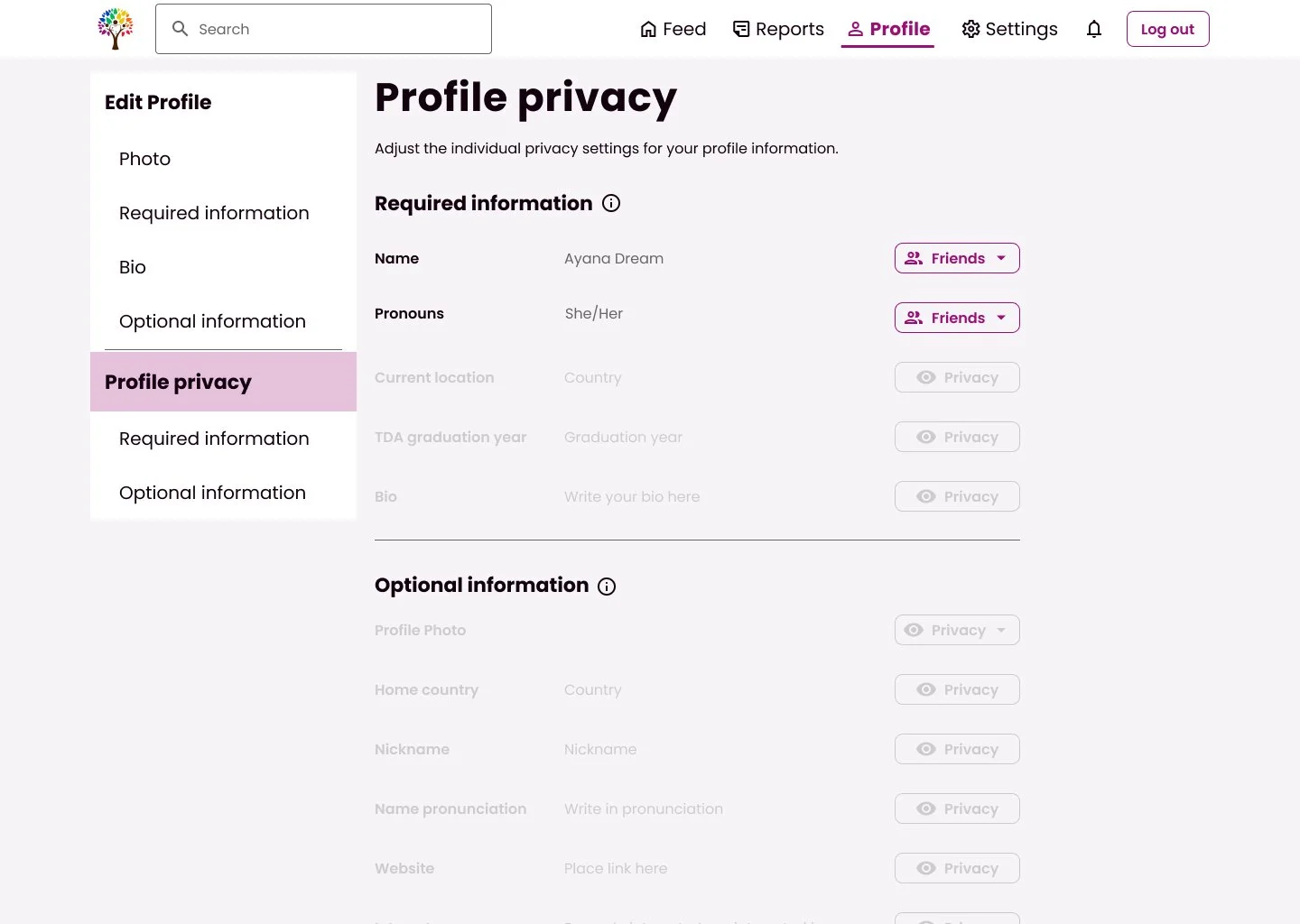Image resolution: width=1300 pixels, height=924 pixels.
Task: Open the Settings page
Action: tap(1009, 29)
